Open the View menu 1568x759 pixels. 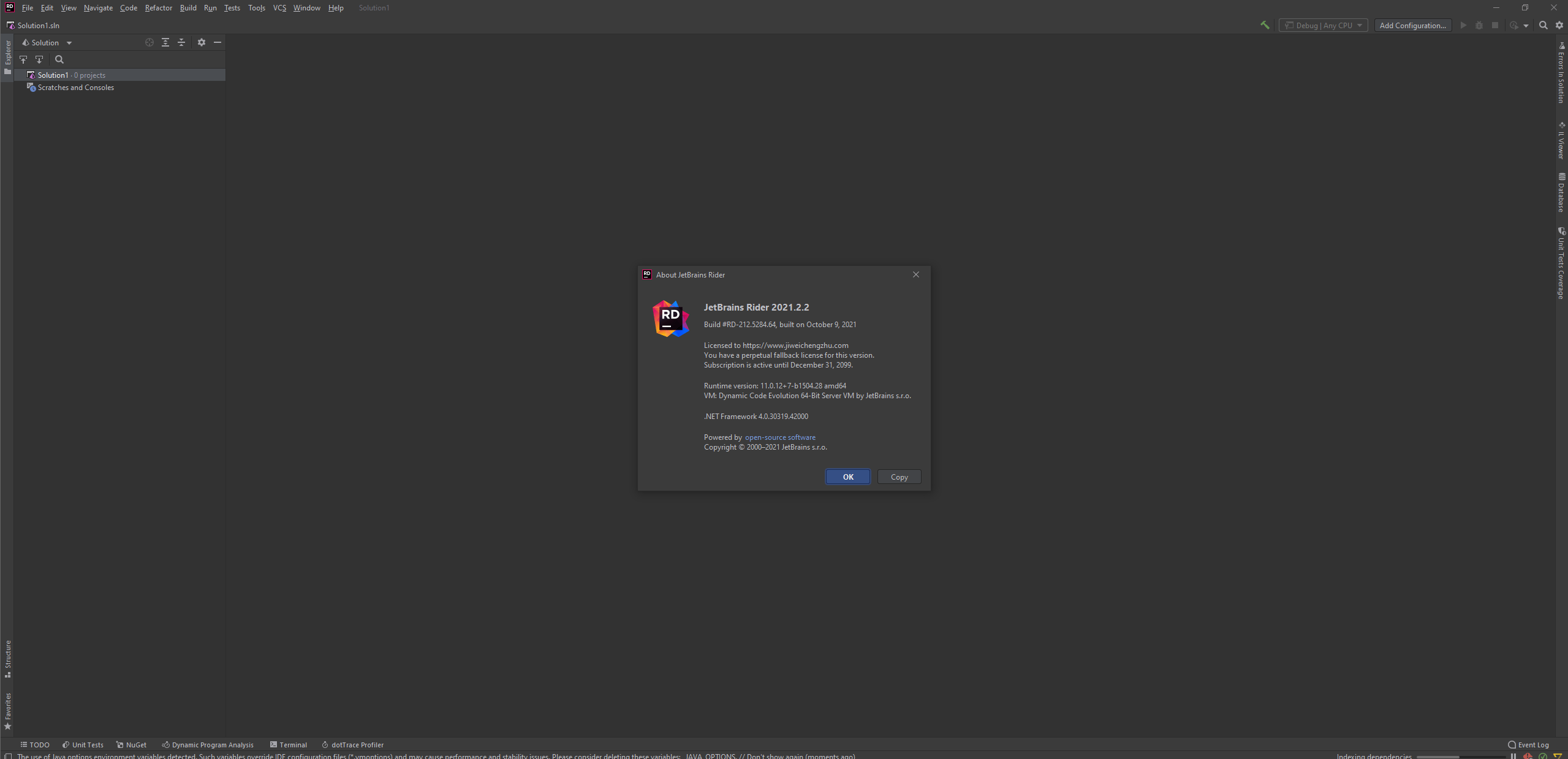coord(69,8)
